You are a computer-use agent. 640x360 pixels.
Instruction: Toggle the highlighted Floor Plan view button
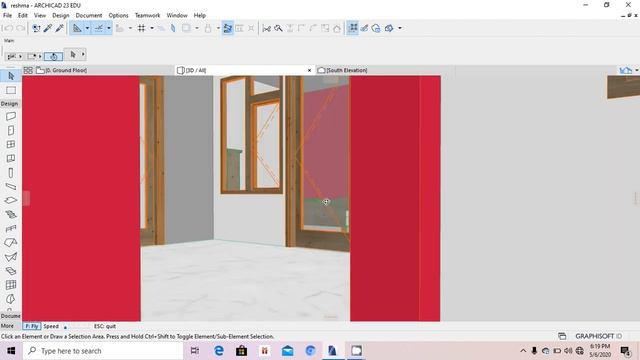353,28
